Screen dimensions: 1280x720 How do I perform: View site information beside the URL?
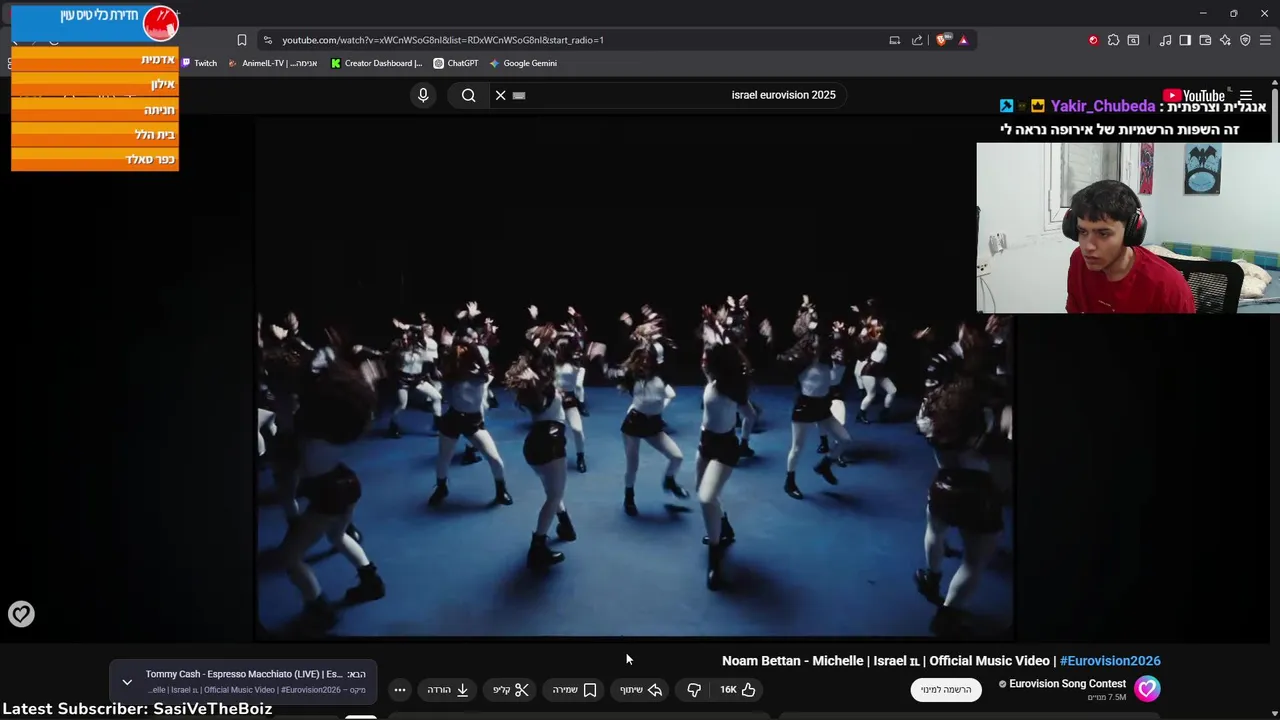pyautogui.click(x=267, y=40)
